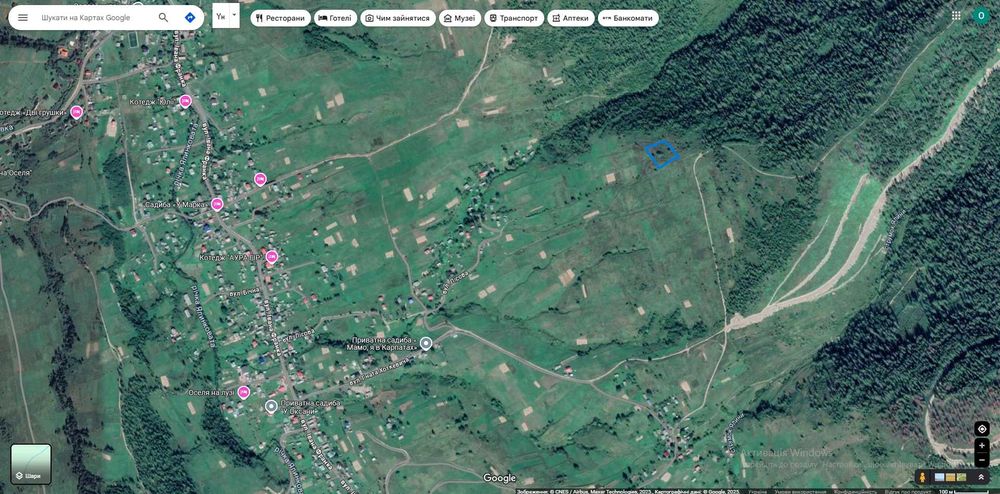Open the blue directions icon
This screenshot has width=1000, height=494.
coord(189,18)
